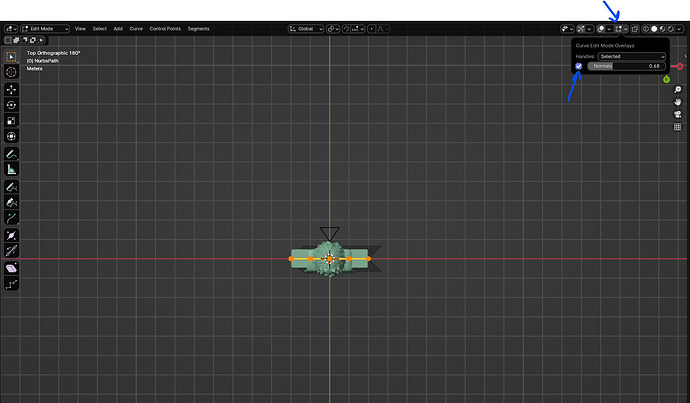This screenshot has height=403, width=690.
Task: Switch to solid viewport shading
Action: [x=654, y=29]
